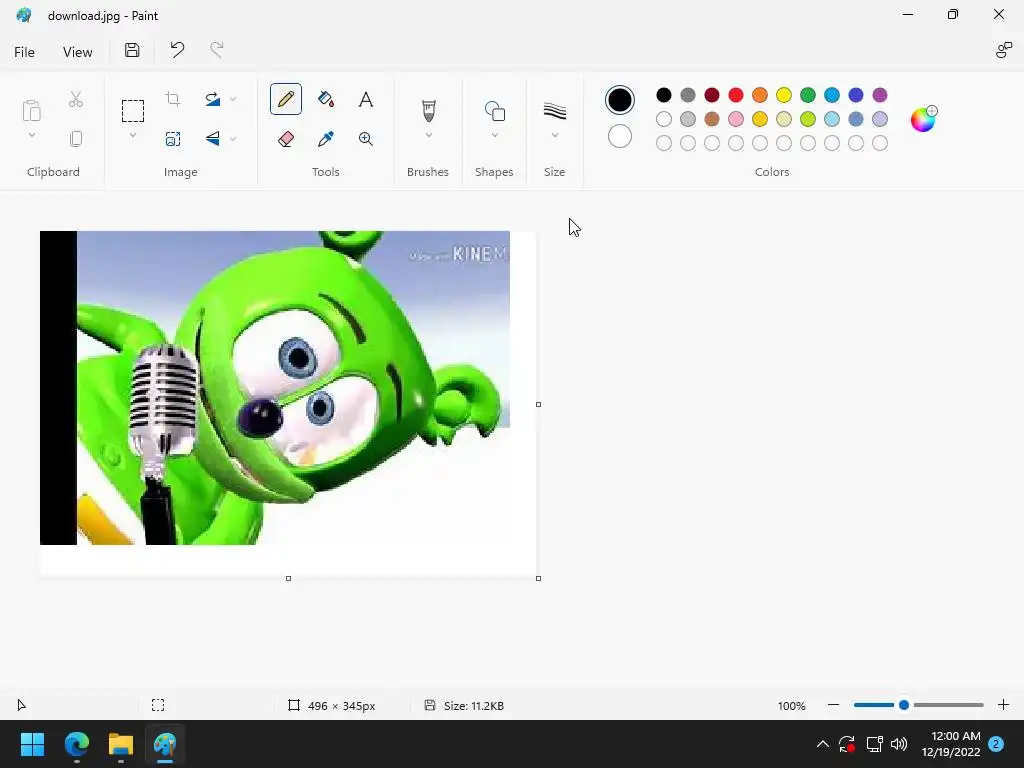Click the selection size icon in status bar

pyautogui.click(x=158, y=705)
